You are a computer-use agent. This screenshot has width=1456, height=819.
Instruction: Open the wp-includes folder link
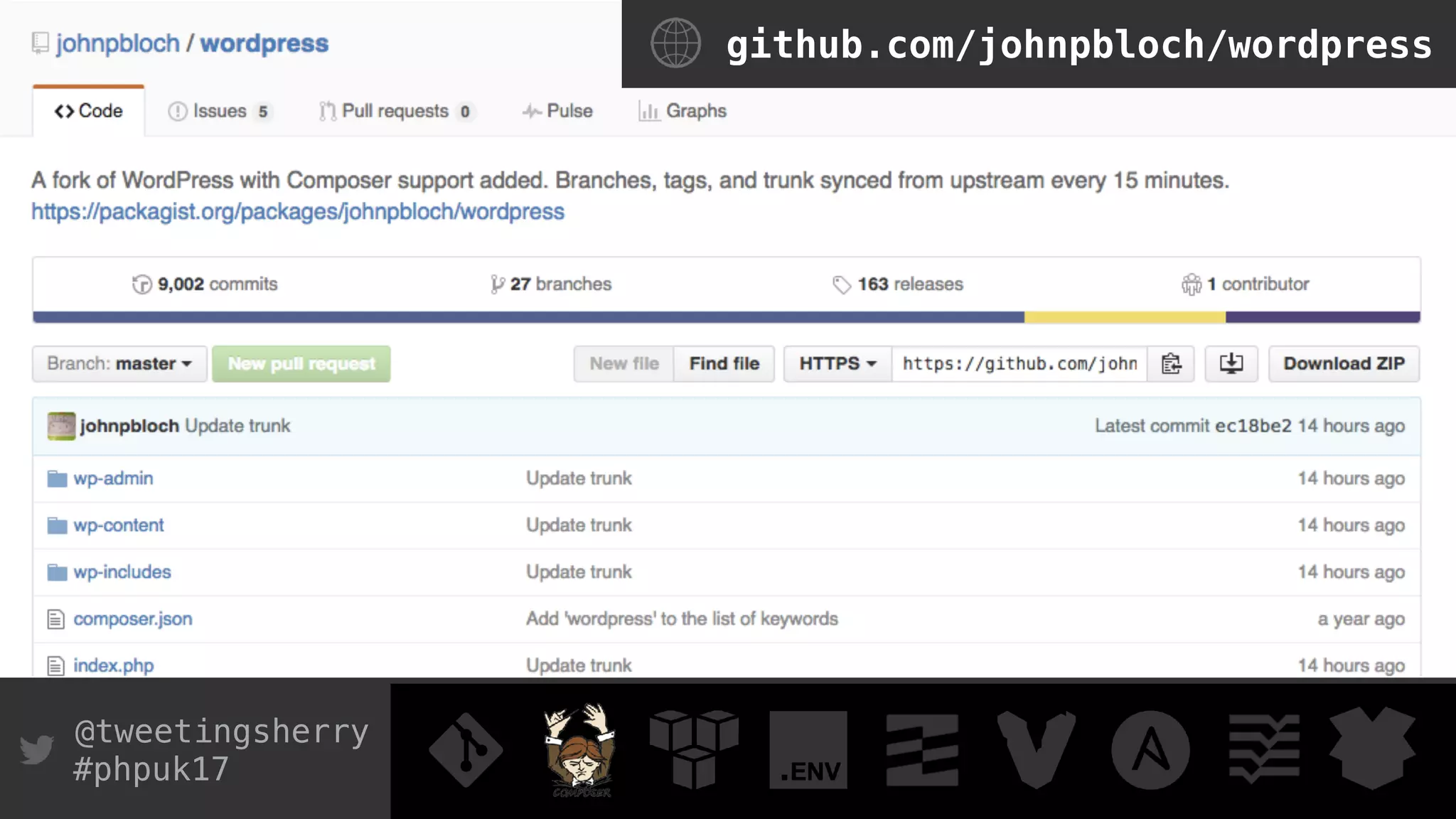pyautogui.click(x=122, y=572)
